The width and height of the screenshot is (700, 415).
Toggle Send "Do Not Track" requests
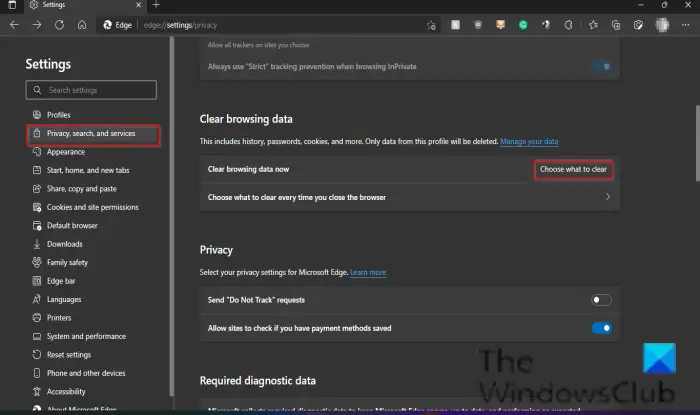tap(601, 300)
